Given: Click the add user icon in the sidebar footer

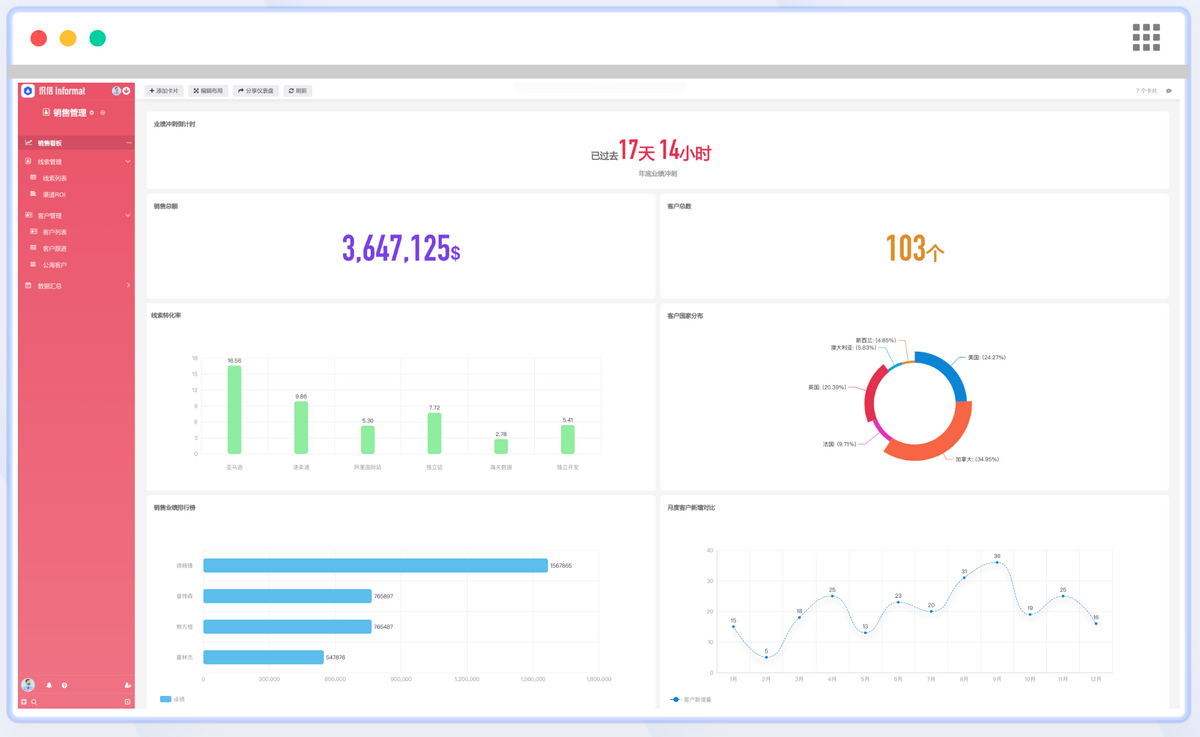Looking at the screenshot, I should [x=128, y=685].
